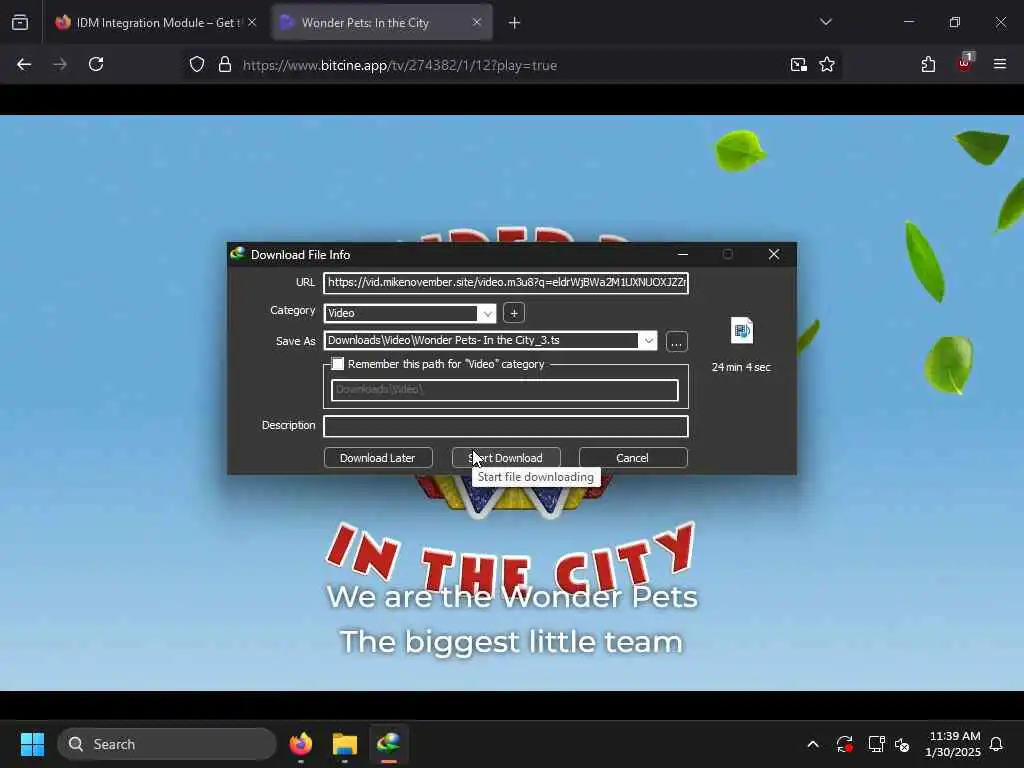Close the Wonder Pets tab

click(x=477, y=22)
